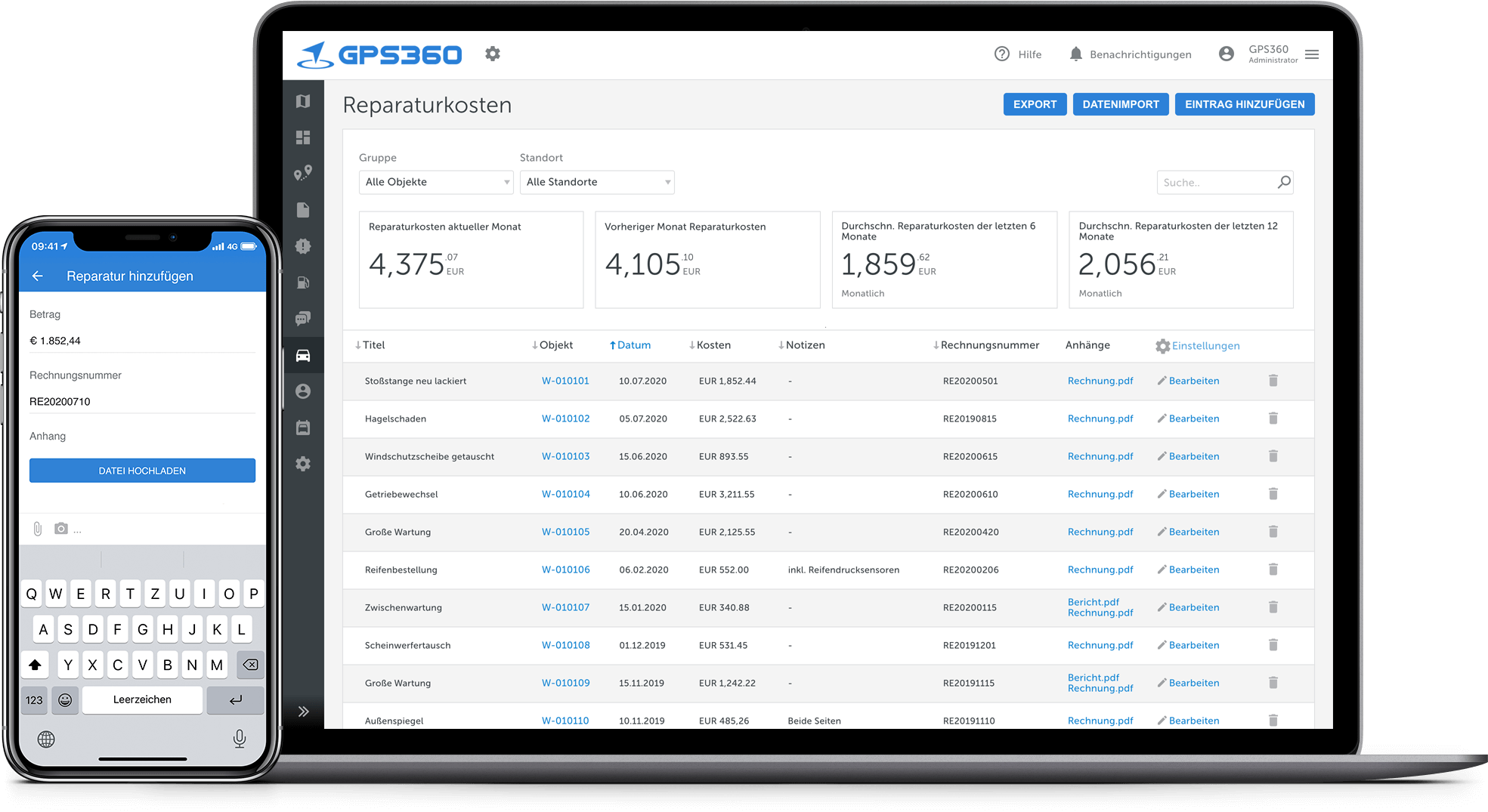Click Bearbeiten for Große Wartung W-010105

click(x=1188, y=532)
